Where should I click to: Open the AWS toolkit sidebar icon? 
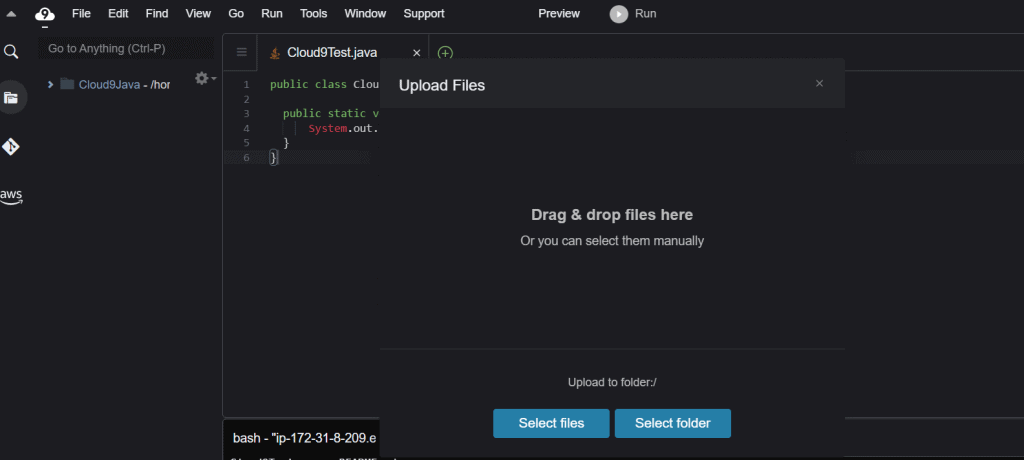pyautogui.click(x=11, y=196)
